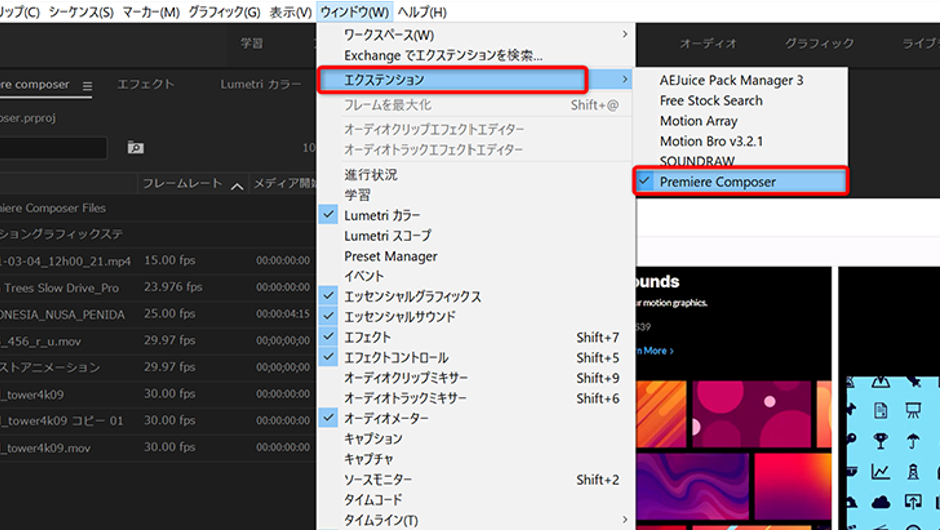This screenshot has height=530, width=940.
Task: Select the Premiere Composer Files bin row
Action: 157,208
